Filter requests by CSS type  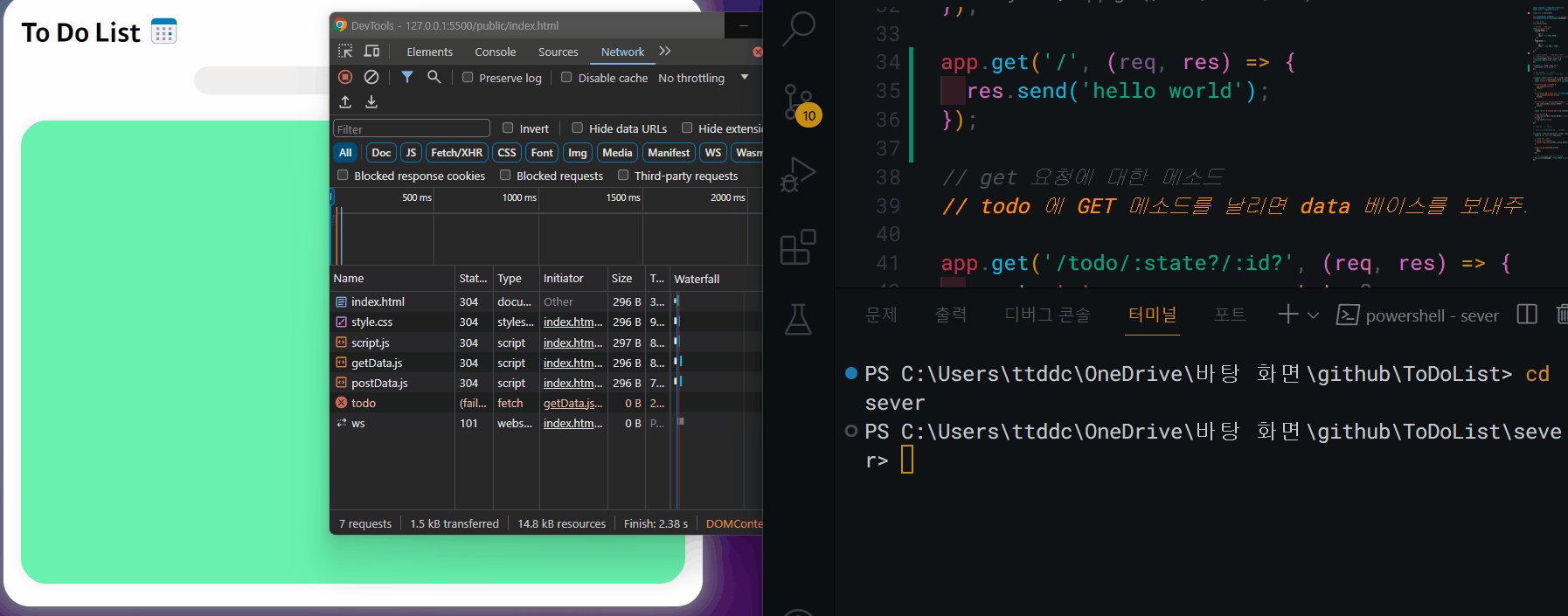(507, 153)
